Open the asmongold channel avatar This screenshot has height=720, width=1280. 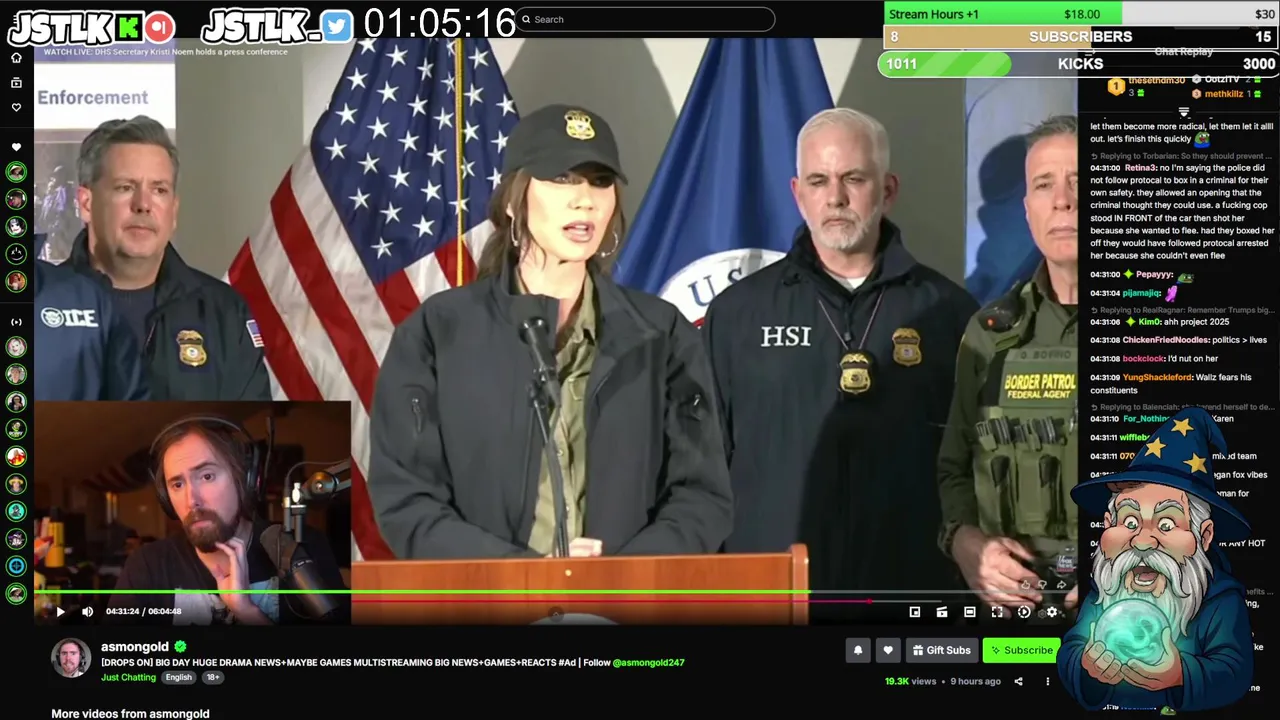(x=71, y=657)
